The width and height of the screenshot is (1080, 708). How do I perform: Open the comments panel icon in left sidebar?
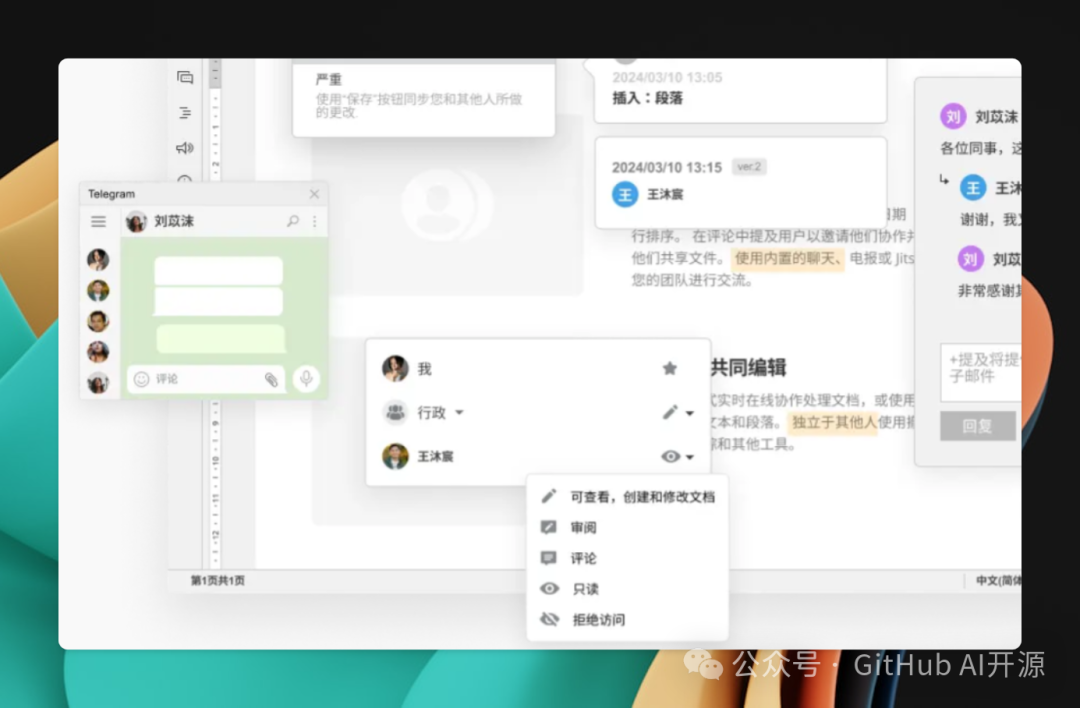pos(185,78)
